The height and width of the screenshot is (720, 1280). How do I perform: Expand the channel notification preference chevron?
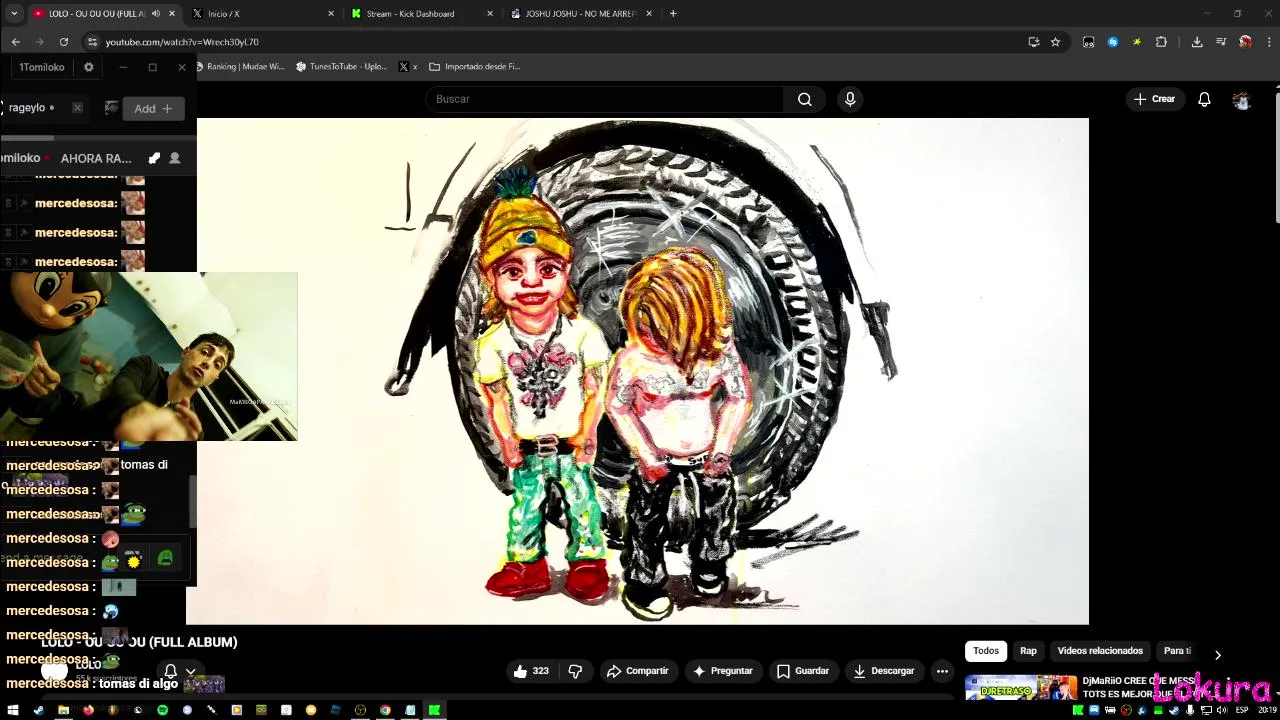190,671
